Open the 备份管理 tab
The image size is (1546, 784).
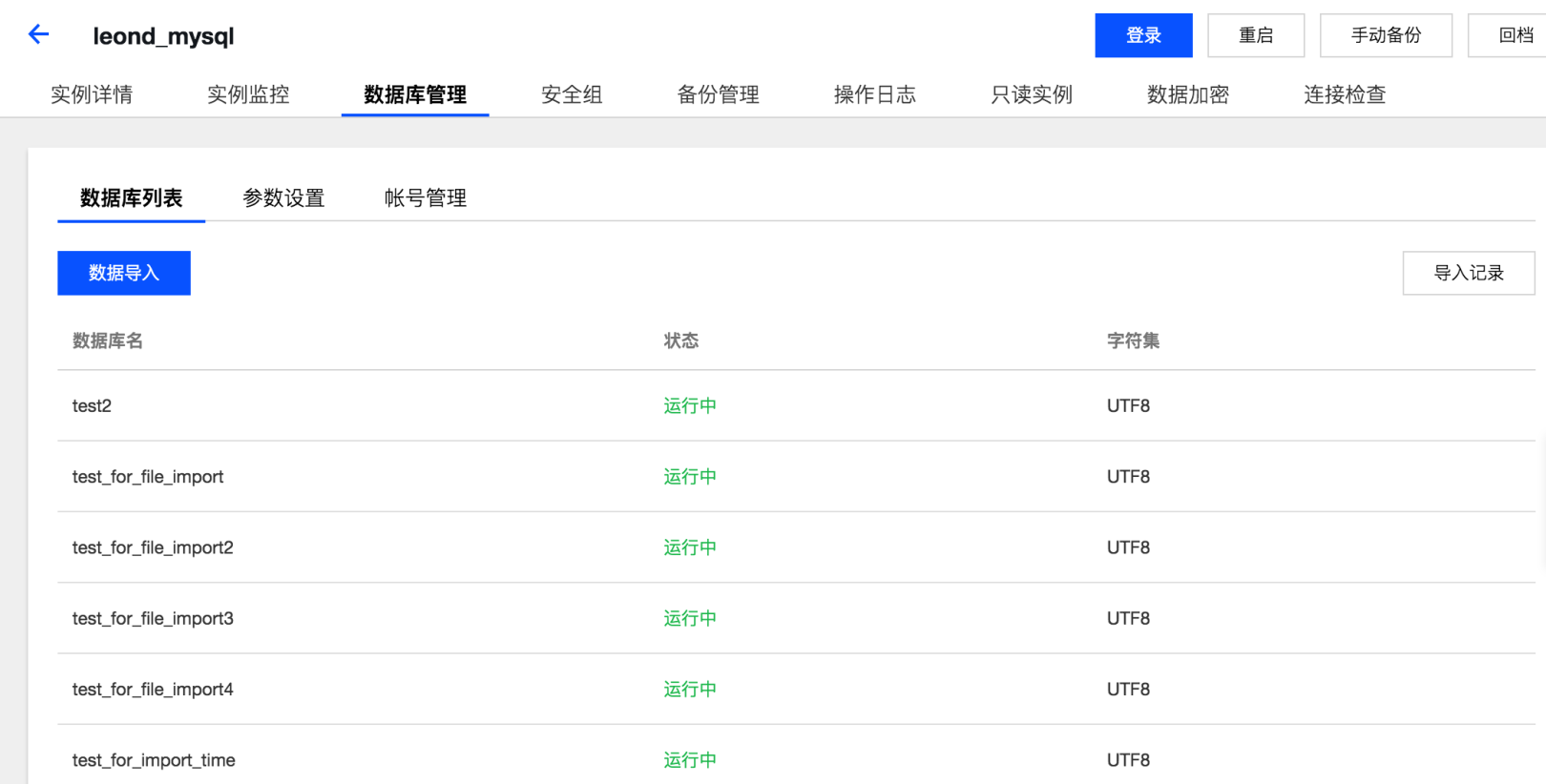[x=719, y=94]
